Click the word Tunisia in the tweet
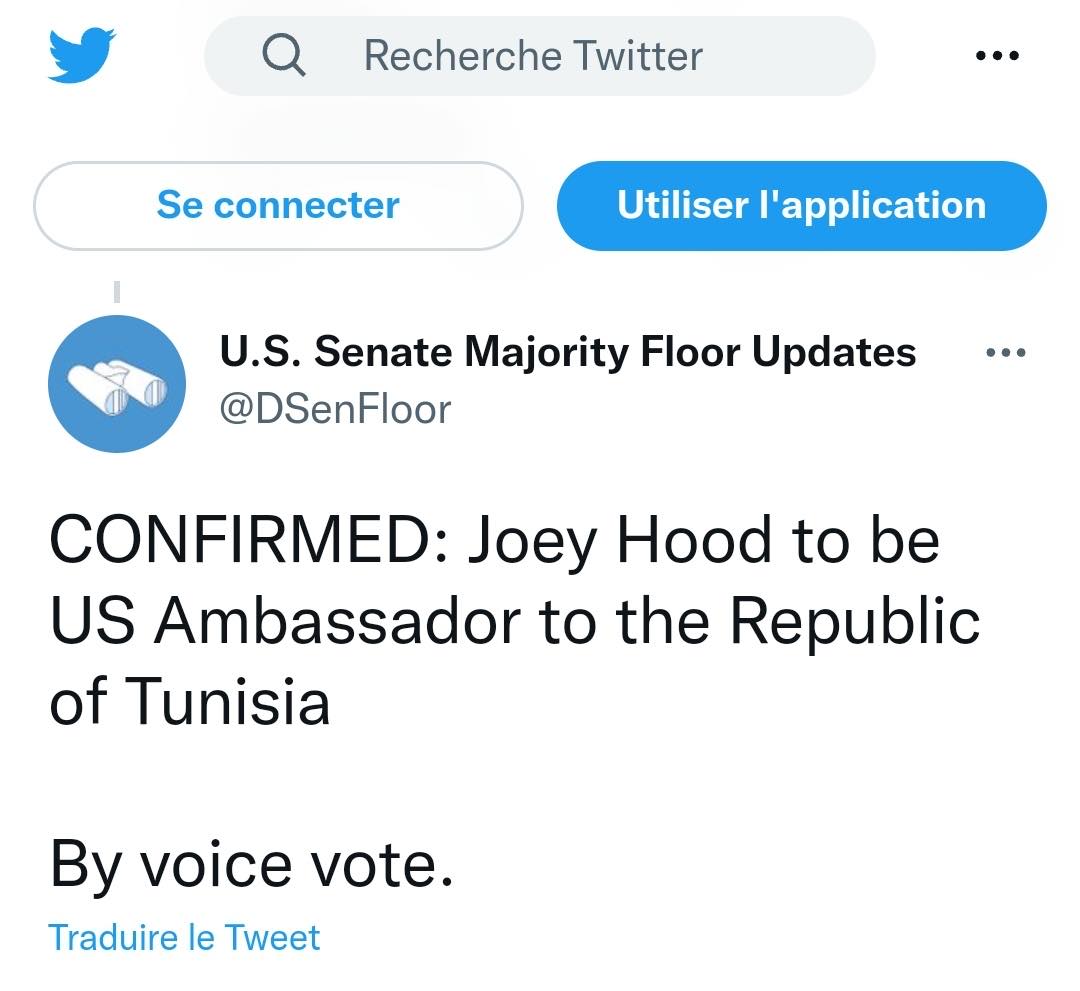 tap(228, 701)
